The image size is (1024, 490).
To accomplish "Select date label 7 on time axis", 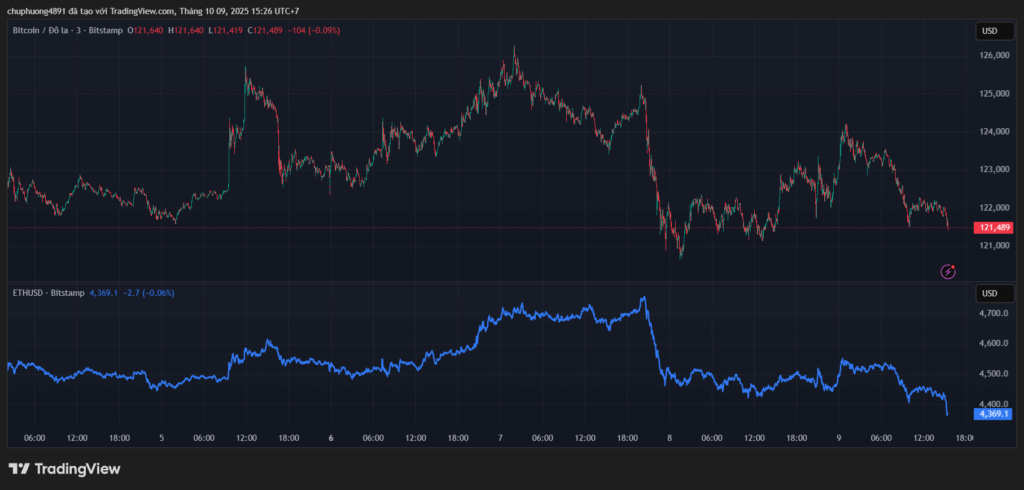I will point(499,437).
